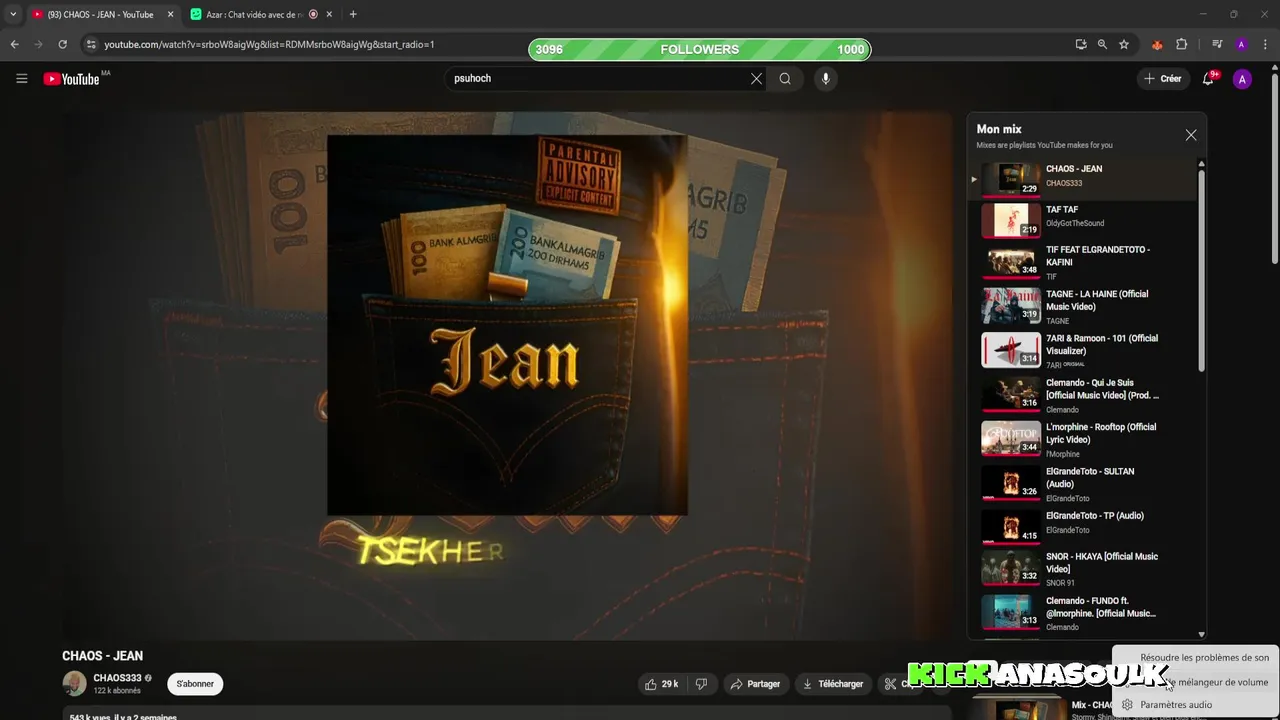Viewport: 1280px width, 720px height.
Task: Click the Mon mix playlist title
Action: click(999, 129)
